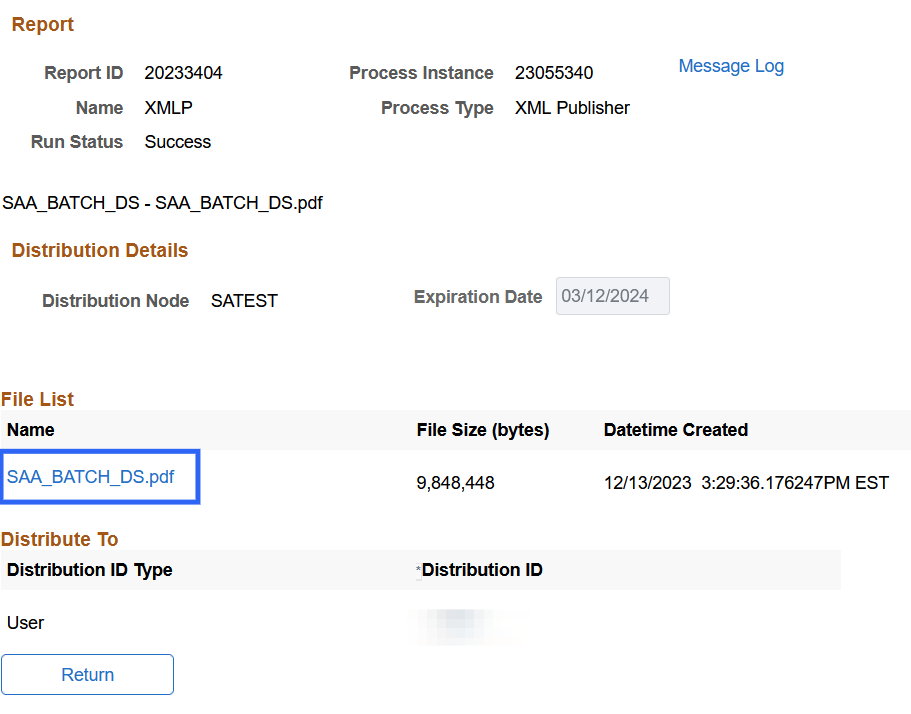Click the File Size (bytes) column header
This screenshot has width=911, height=714.
(x=482, y=430)
